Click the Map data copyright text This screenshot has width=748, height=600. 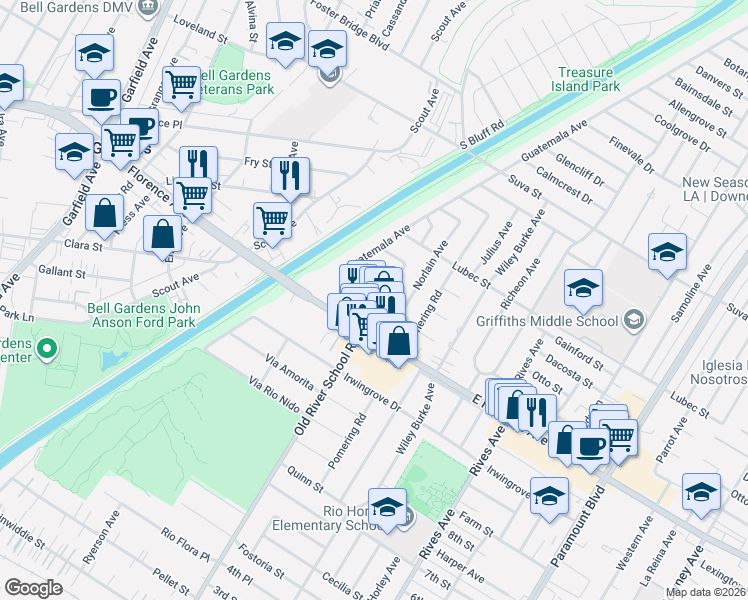706,593
